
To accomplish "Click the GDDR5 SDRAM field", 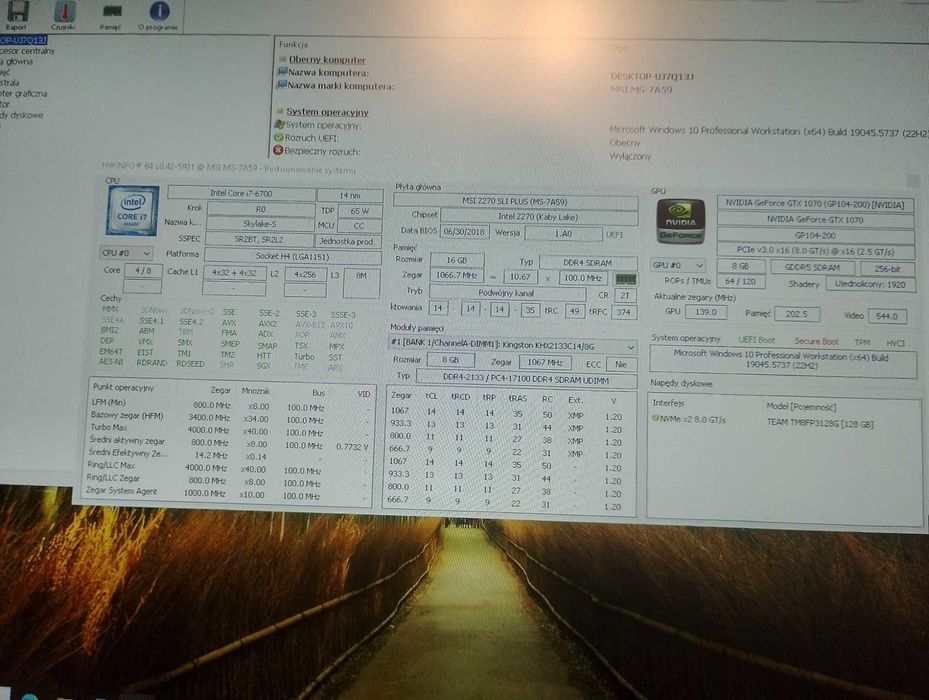I will point(811,267).
